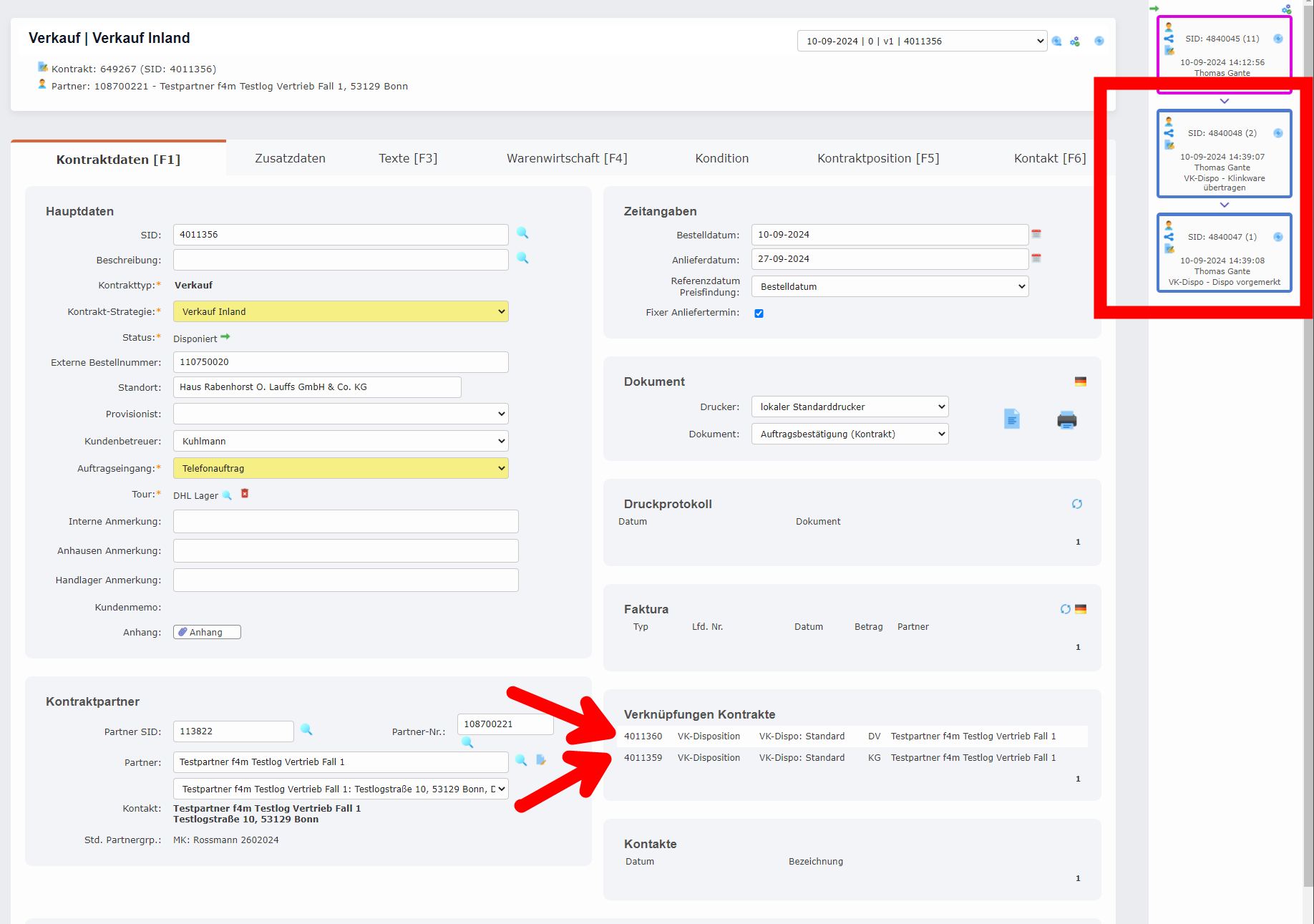1314x924 pixels.
Task: Toggle the Fixer Anliefertermin checkbox
Action: [x=759, y=313]
